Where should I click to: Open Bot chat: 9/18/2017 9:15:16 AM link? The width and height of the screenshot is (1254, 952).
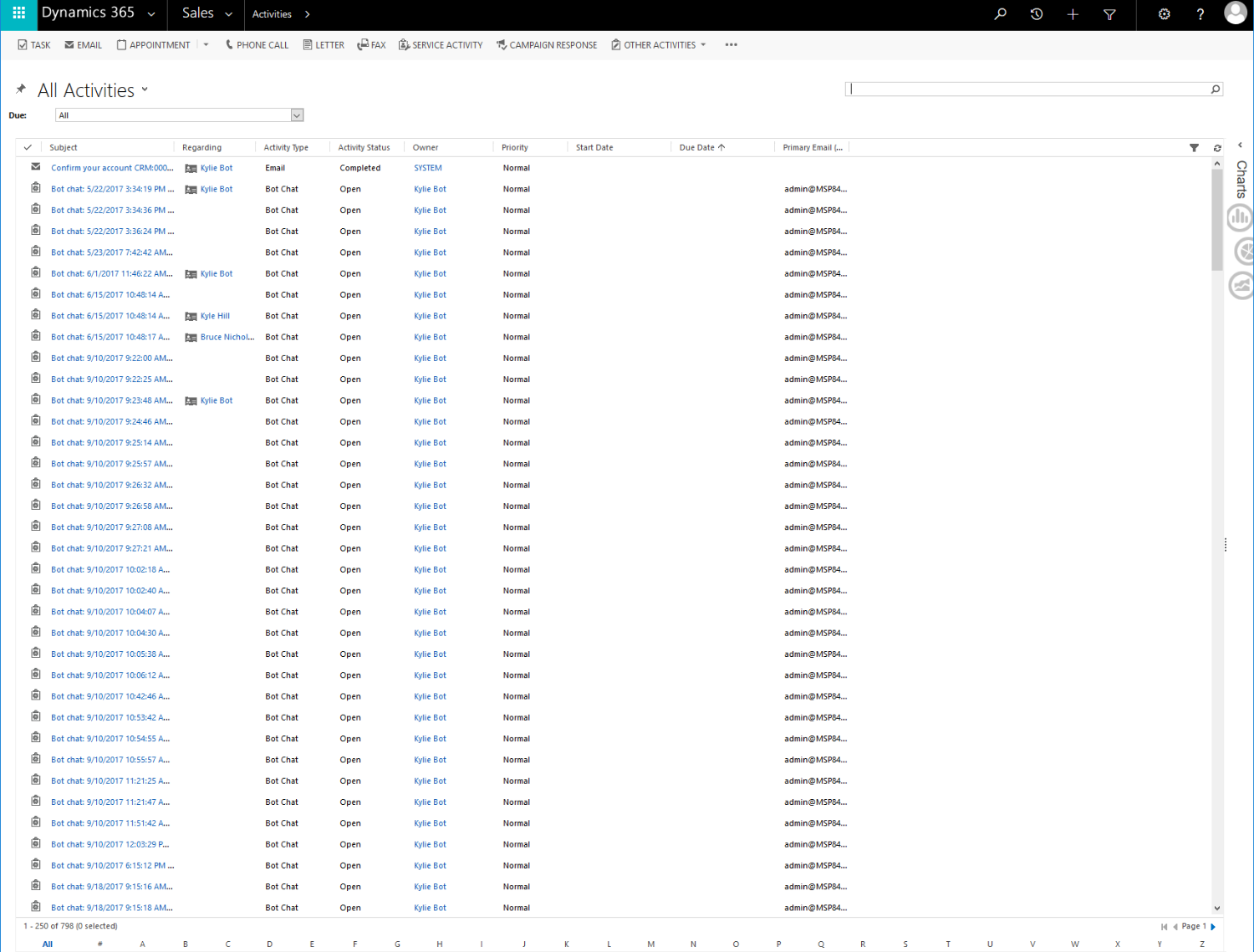(112, 887)
